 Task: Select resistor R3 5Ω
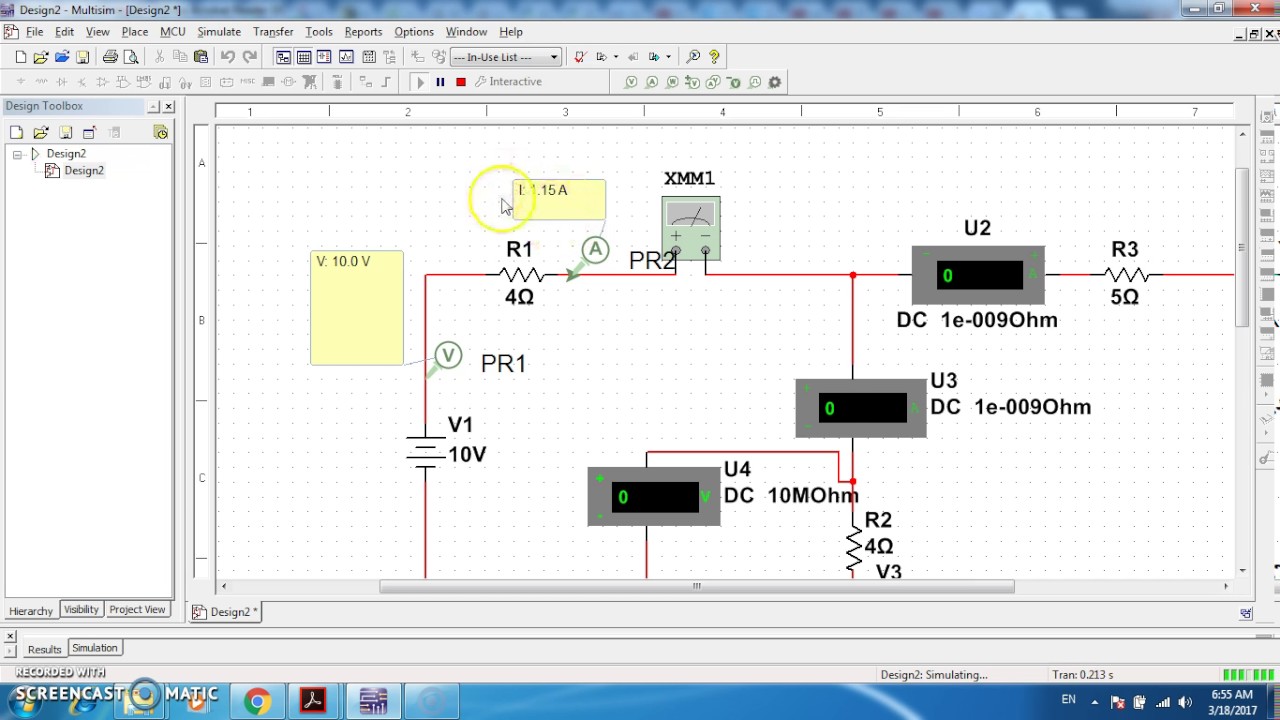[1126, 274]
